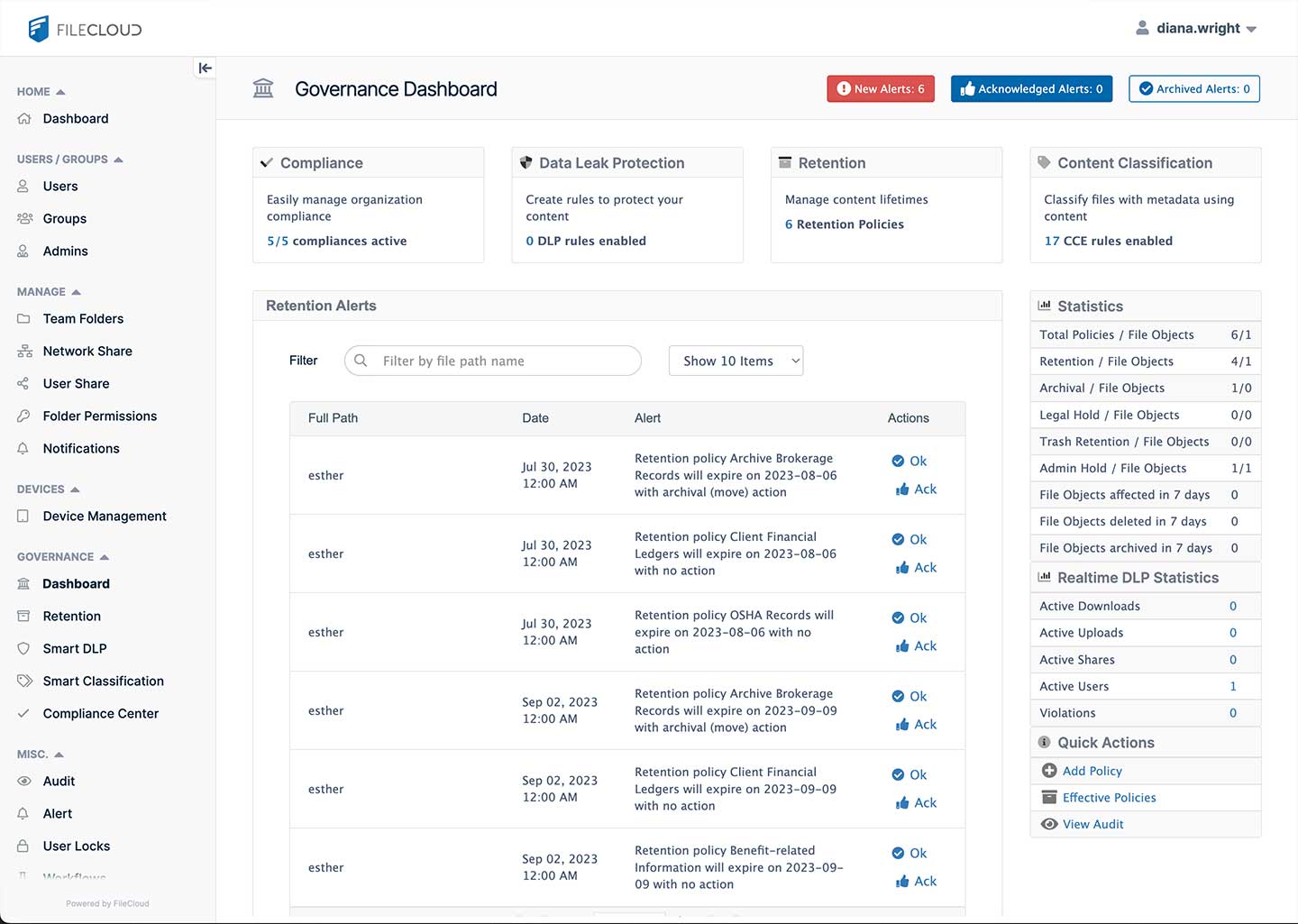Open the Alert page under Misc
Screen dimensions: 1298x924
[58, 813]
